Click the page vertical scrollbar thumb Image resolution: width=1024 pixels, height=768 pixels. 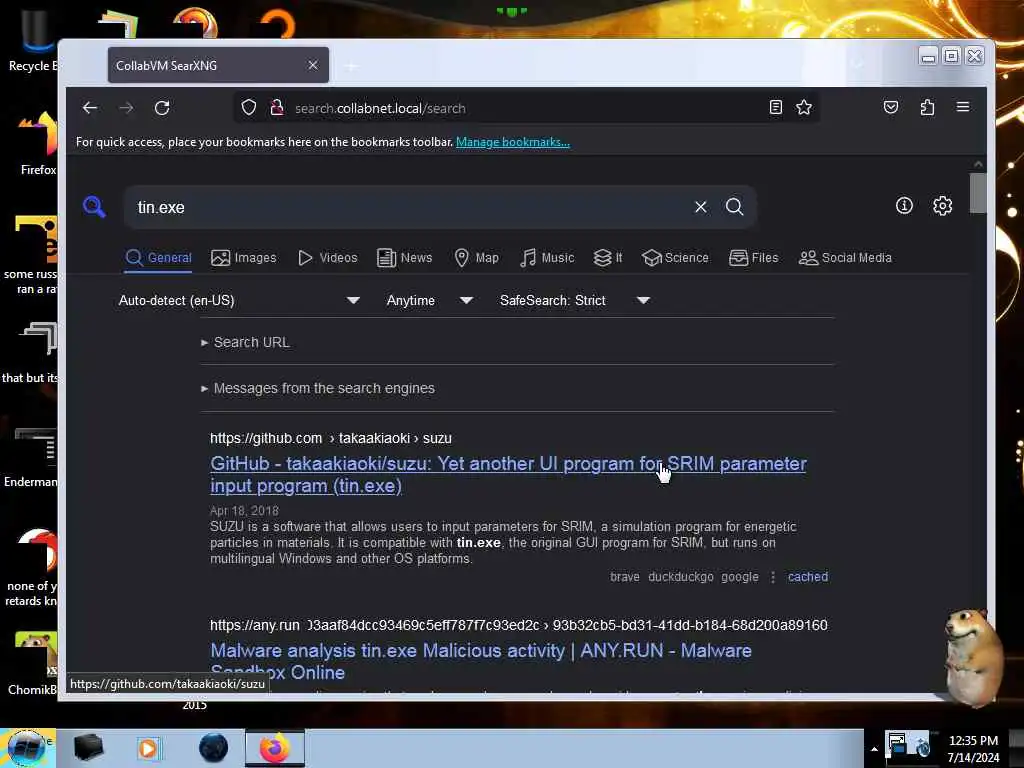point(978,193)
